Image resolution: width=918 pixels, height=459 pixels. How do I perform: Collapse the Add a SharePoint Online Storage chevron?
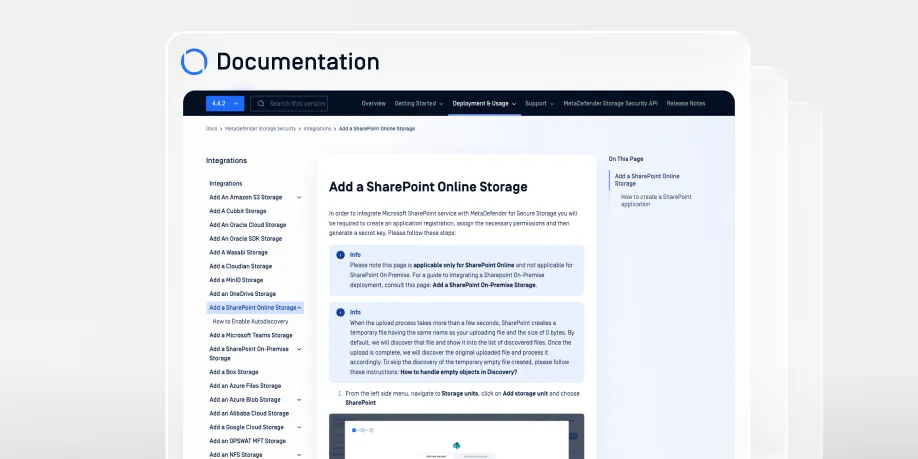299,307
